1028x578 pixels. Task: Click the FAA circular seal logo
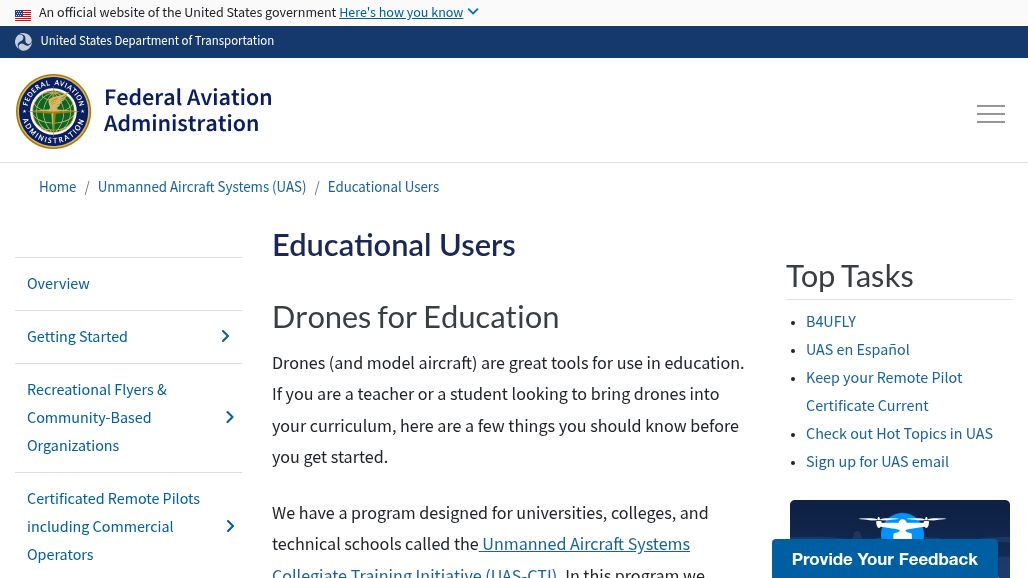54,112
